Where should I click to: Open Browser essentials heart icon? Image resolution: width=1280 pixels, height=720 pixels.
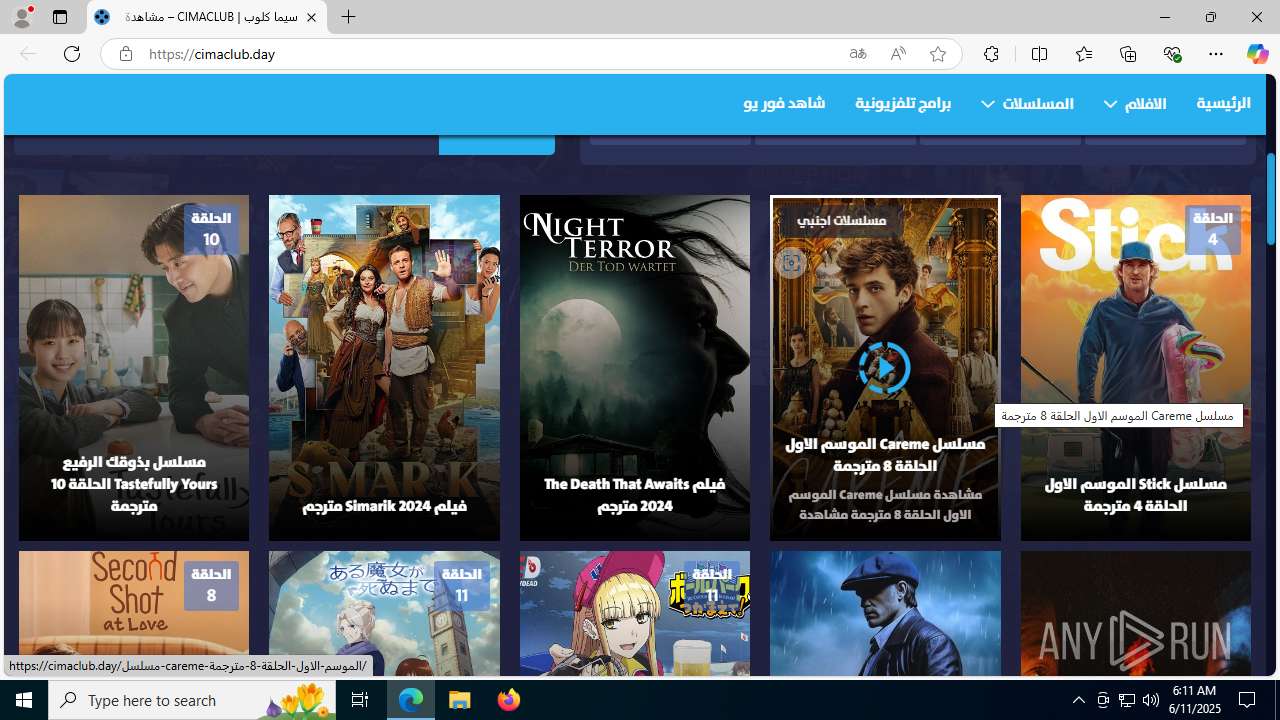tap(1172, 54)
